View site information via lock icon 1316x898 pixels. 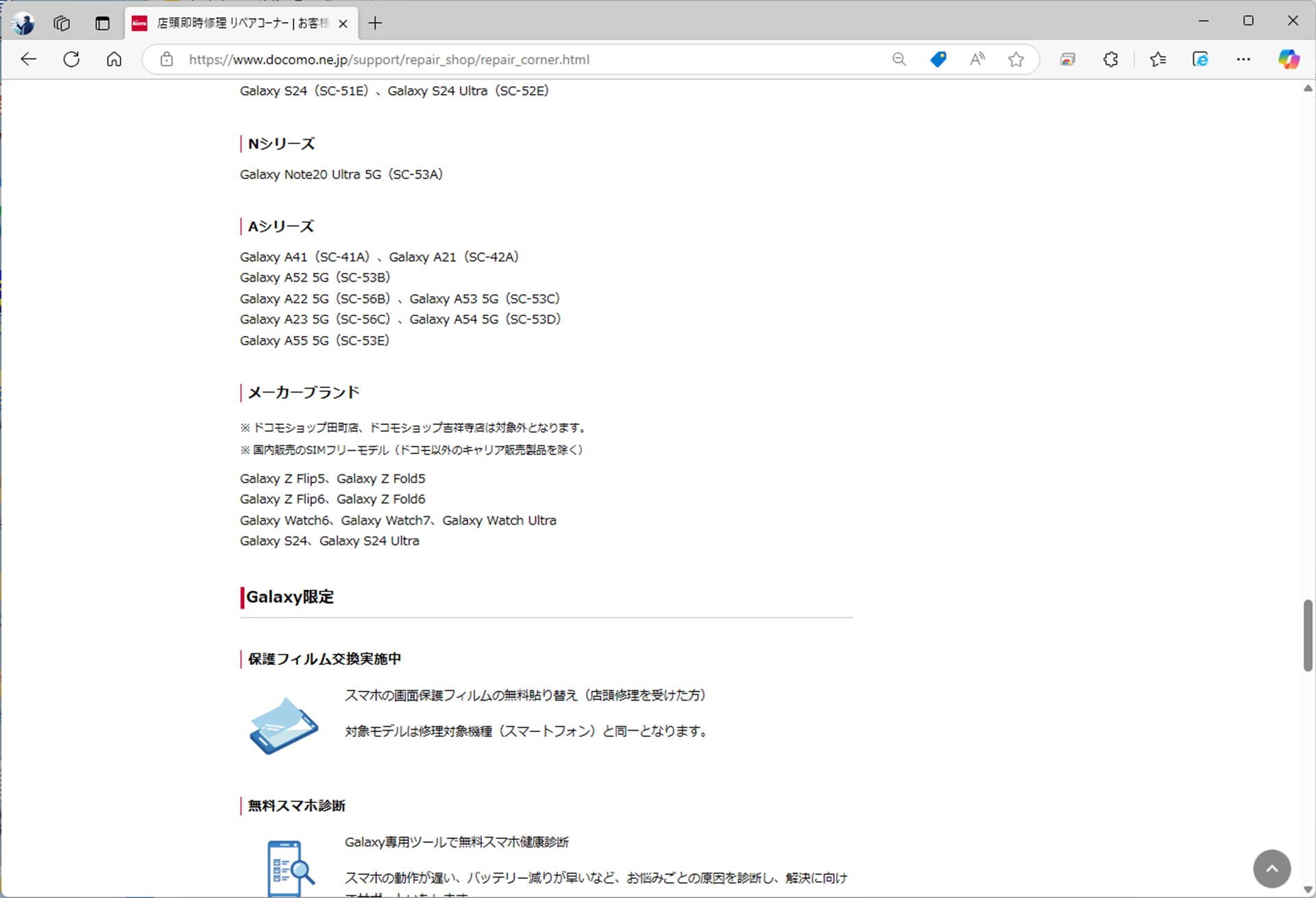(x=167, y=60)
